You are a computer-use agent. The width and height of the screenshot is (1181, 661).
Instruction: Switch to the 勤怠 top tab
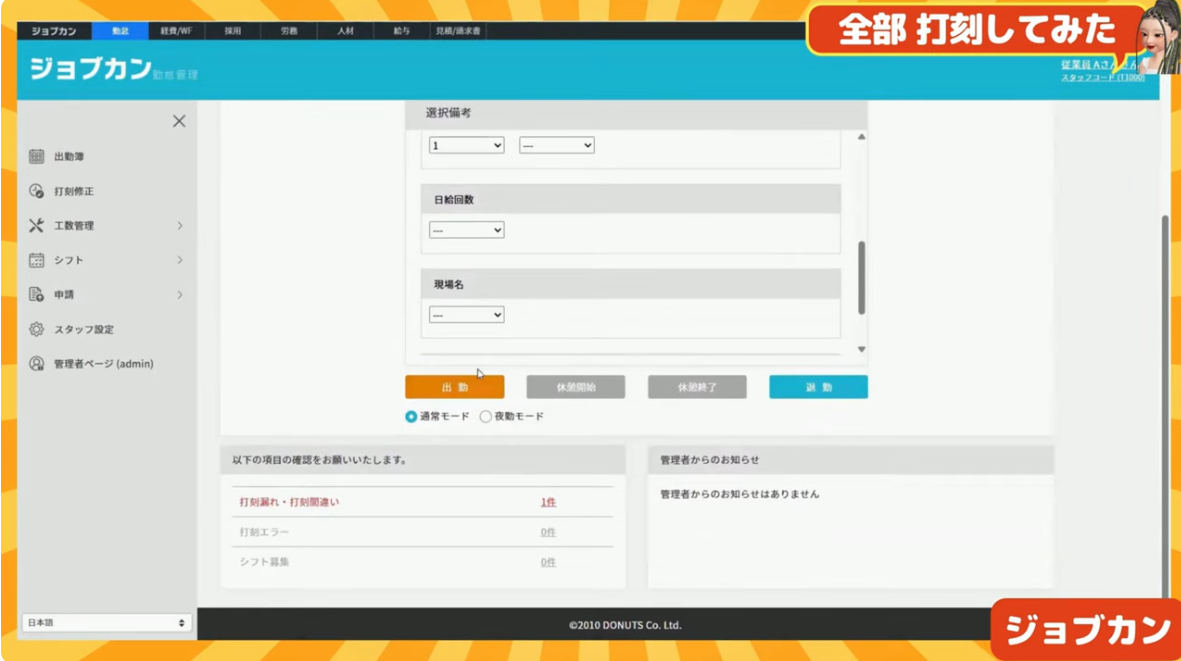[121, 31]
